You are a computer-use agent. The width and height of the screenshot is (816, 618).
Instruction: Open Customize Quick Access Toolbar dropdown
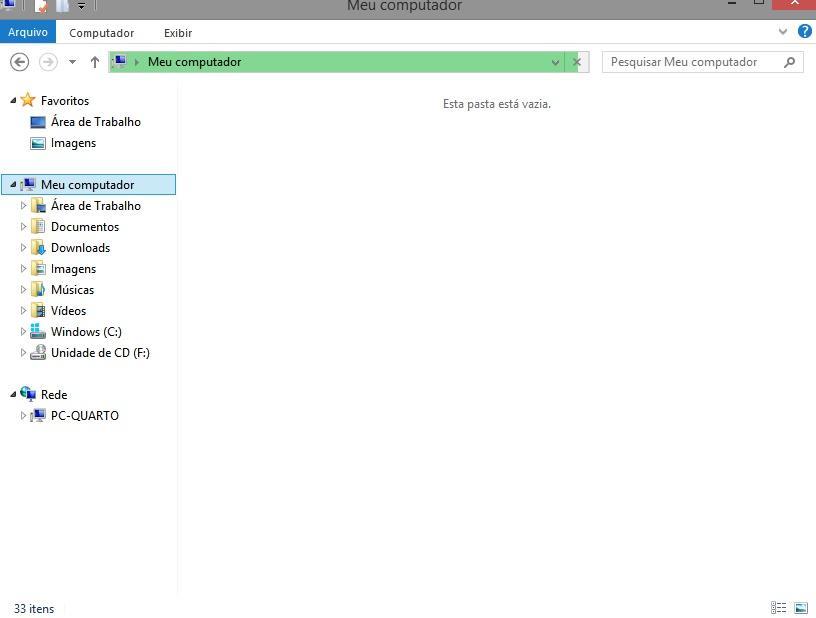tap(82, 6)
